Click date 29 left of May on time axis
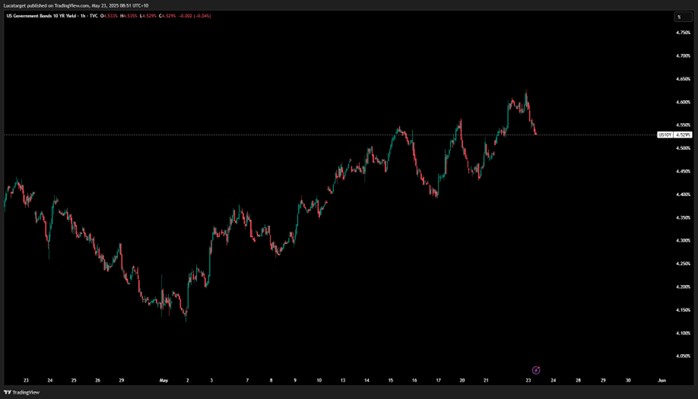This screenshot has width=698, height=399. pyautogui.click(x=121, y=381)
